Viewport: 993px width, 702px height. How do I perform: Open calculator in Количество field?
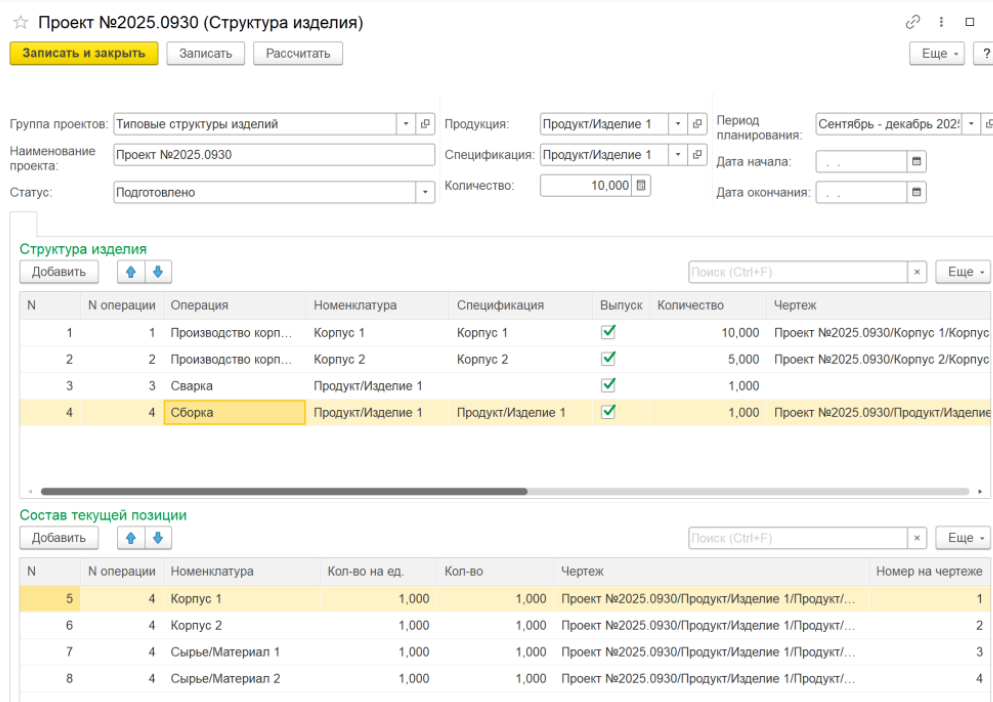tap(642, 185)
